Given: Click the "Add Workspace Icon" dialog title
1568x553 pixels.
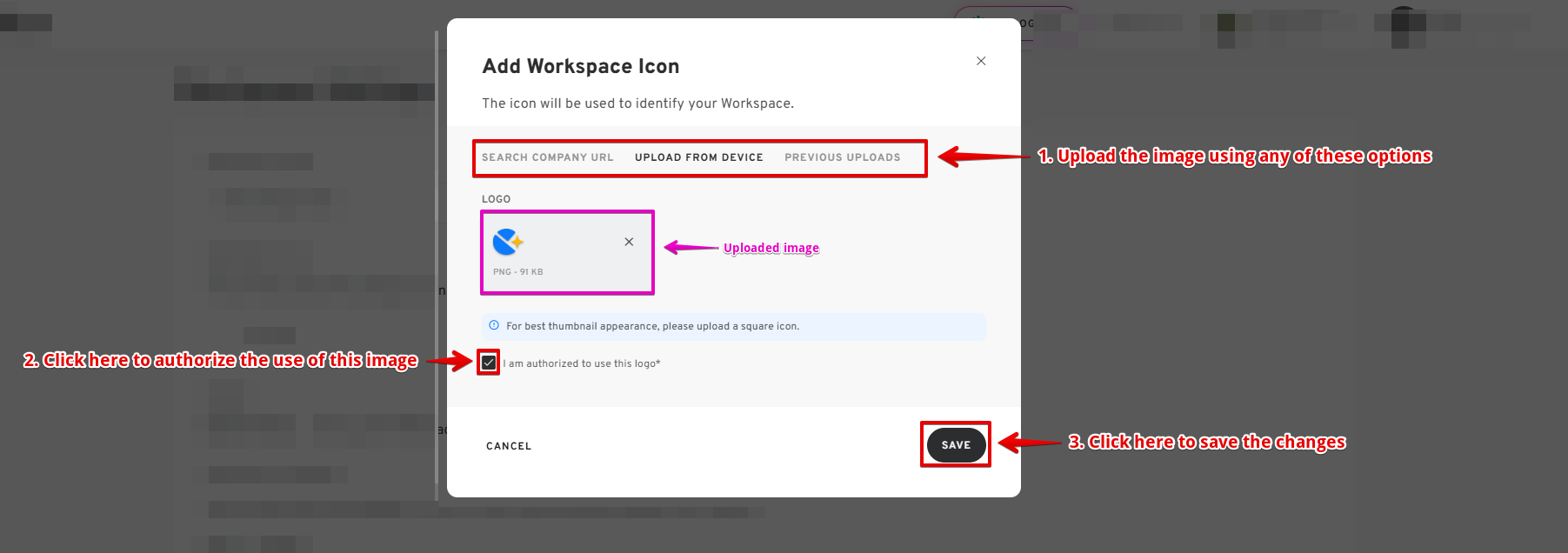Looking at the screenshot, I should click(580, 67).
